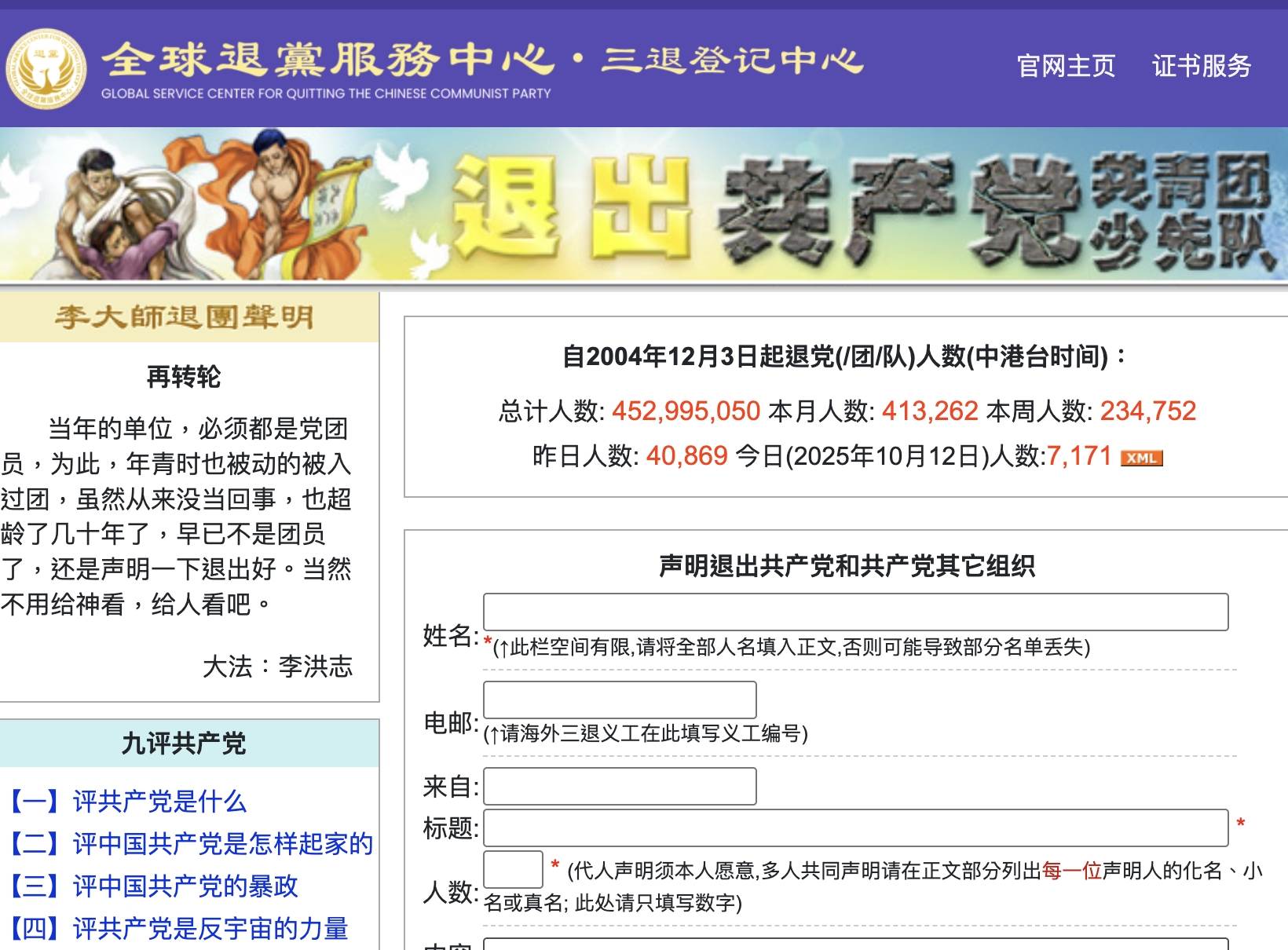Click today's count 7,171
The height and width of the screenshot is (950, 1288).
[x=1082, y=456]
